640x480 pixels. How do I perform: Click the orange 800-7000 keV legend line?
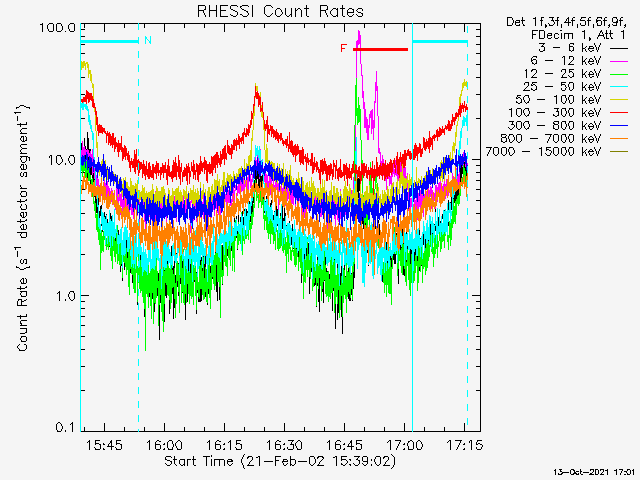(619, 139)
